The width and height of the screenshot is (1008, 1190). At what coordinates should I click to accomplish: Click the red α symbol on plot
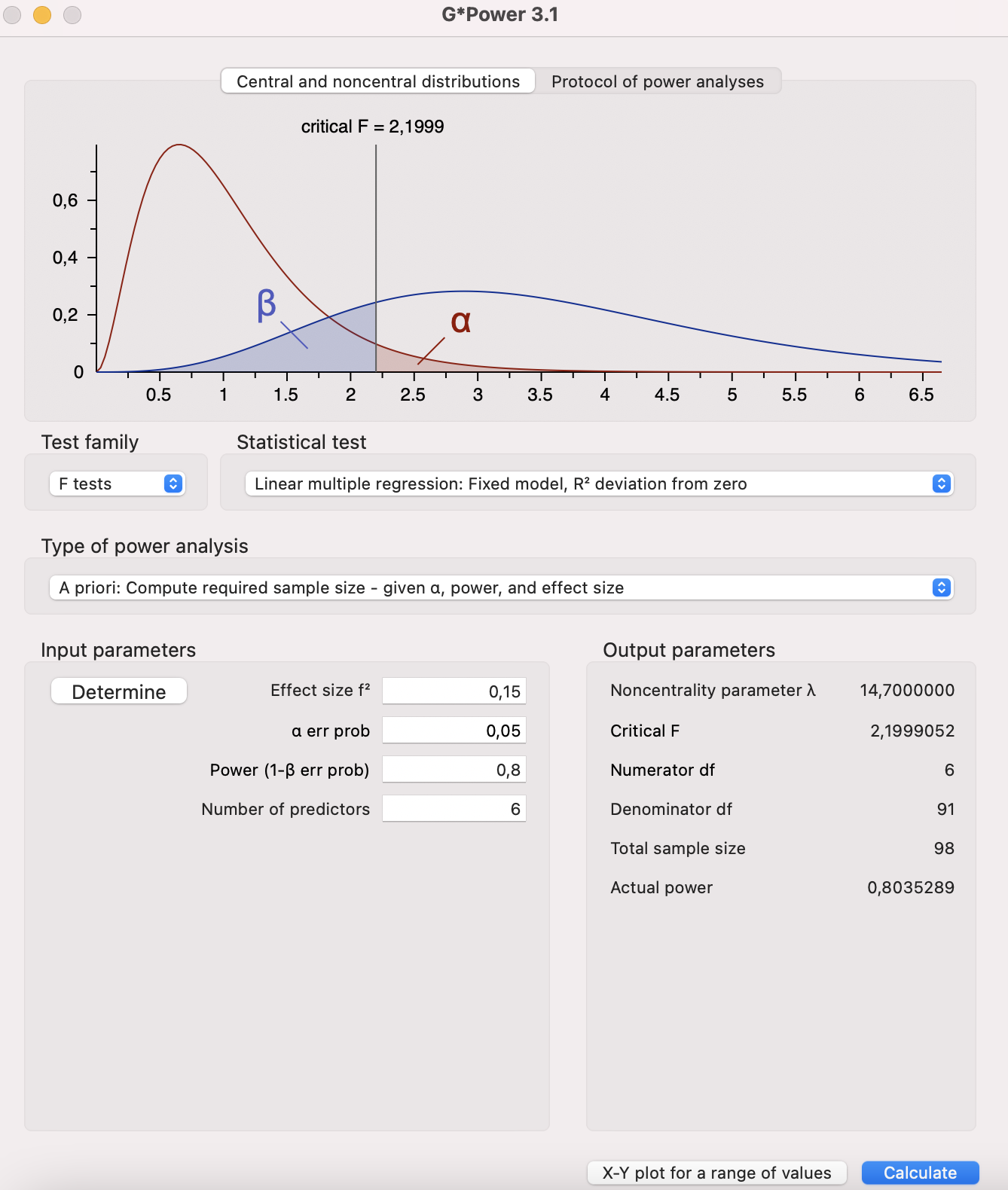click(x=461, y=322)
